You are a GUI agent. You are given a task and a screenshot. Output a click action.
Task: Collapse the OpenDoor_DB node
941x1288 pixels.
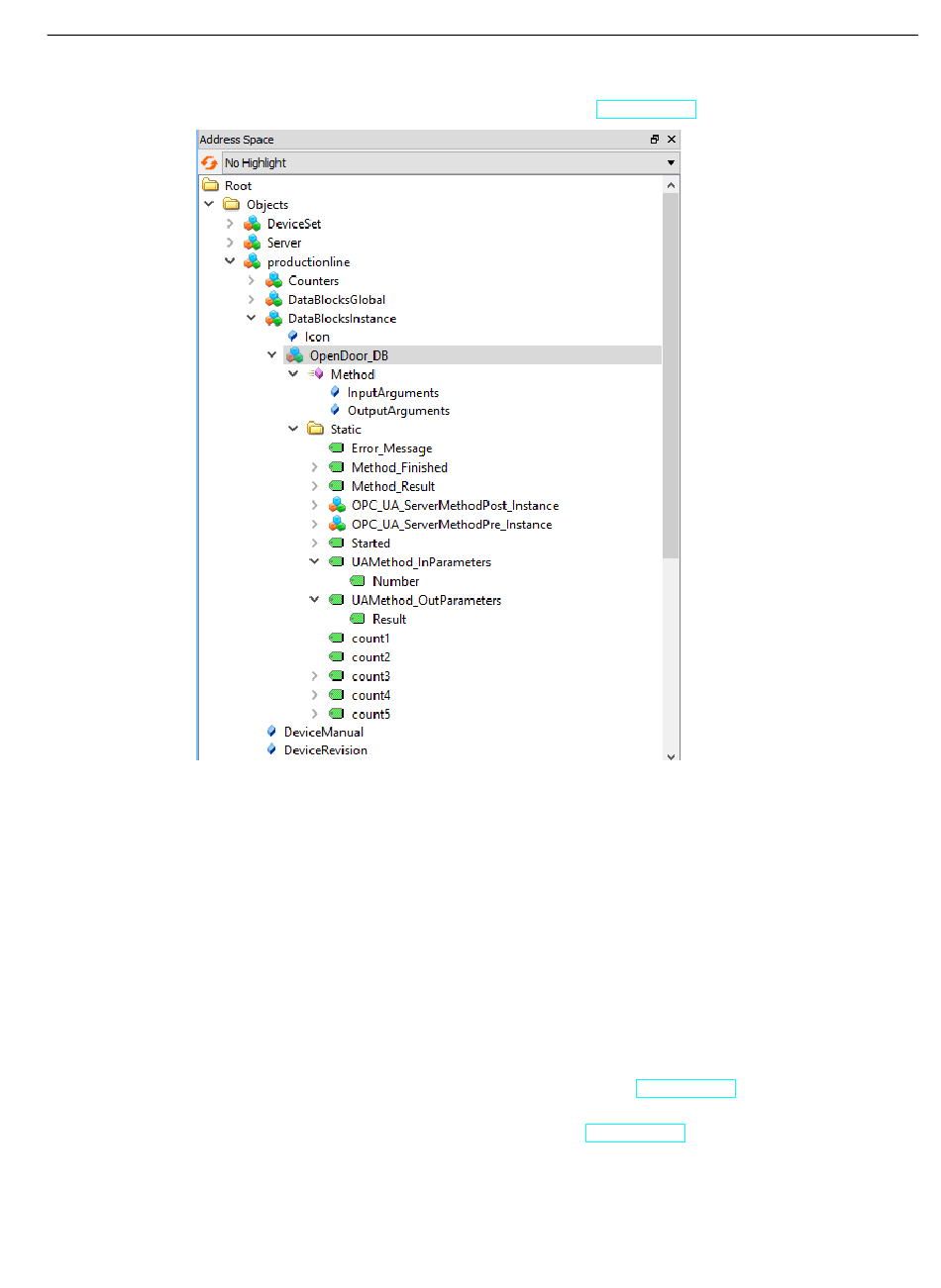tap(272, 354)
